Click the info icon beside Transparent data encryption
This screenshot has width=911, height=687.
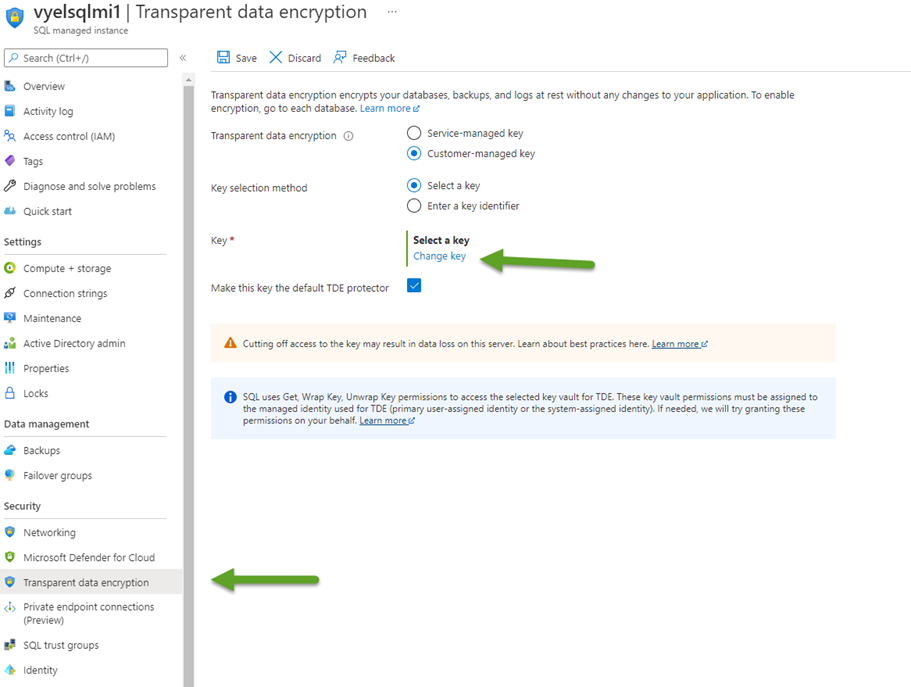pyautogui.click(x=348, y=136)
